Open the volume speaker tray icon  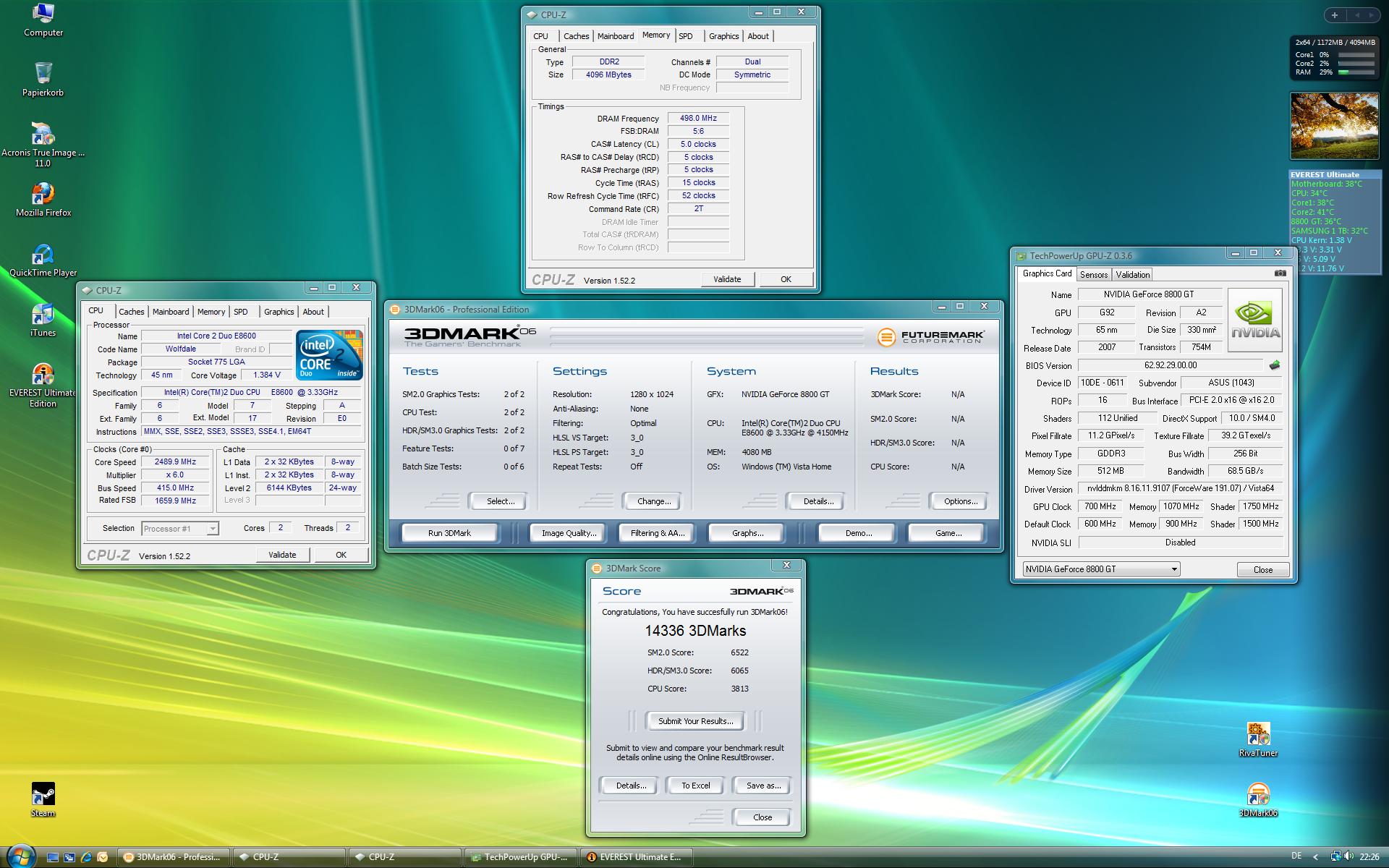(1348, 856)
